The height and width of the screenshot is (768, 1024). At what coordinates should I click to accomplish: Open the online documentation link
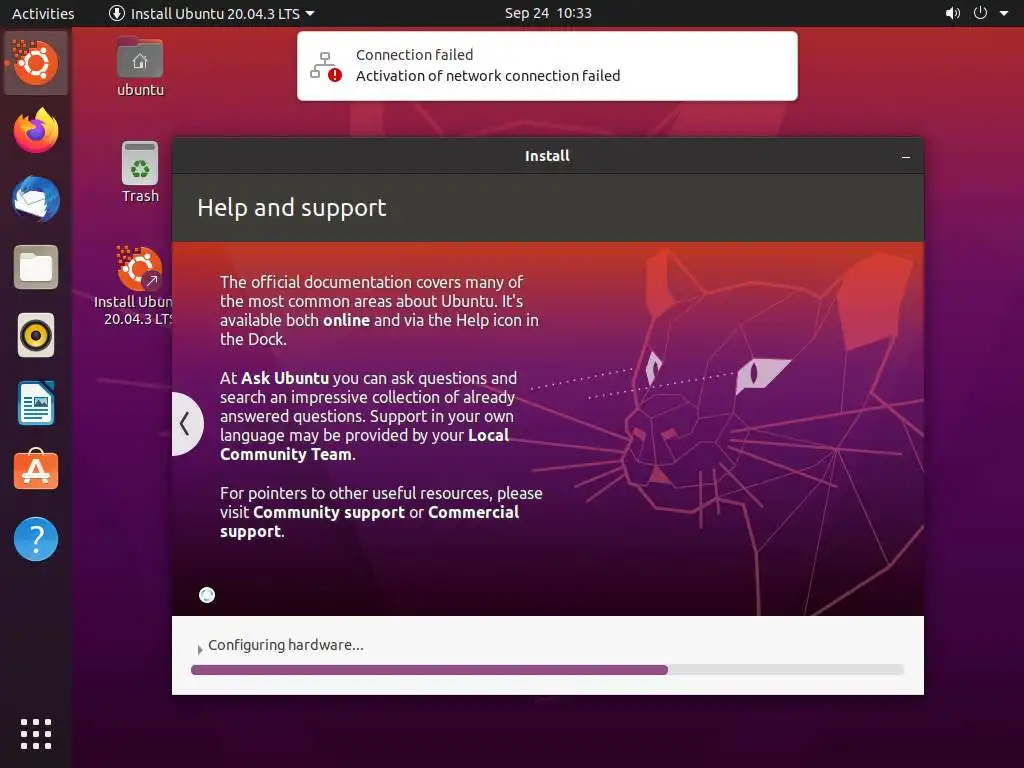pos(346,320)
